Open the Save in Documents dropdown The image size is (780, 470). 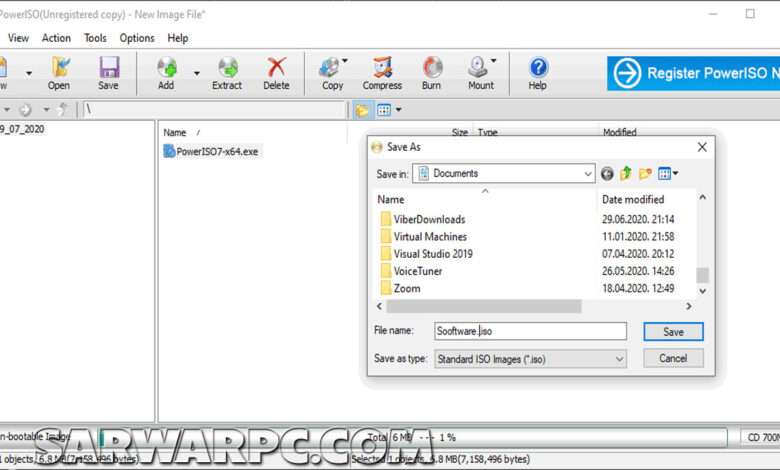click(504, 174)
